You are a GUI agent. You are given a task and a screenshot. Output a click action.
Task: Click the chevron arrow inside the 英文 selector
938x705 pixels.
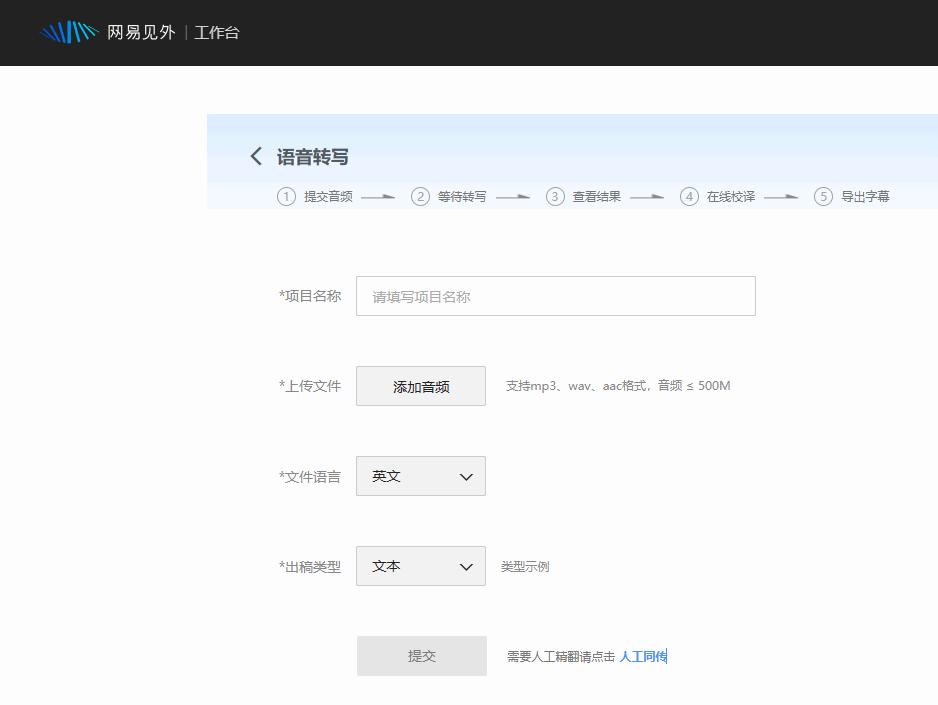tap(465, 476)
